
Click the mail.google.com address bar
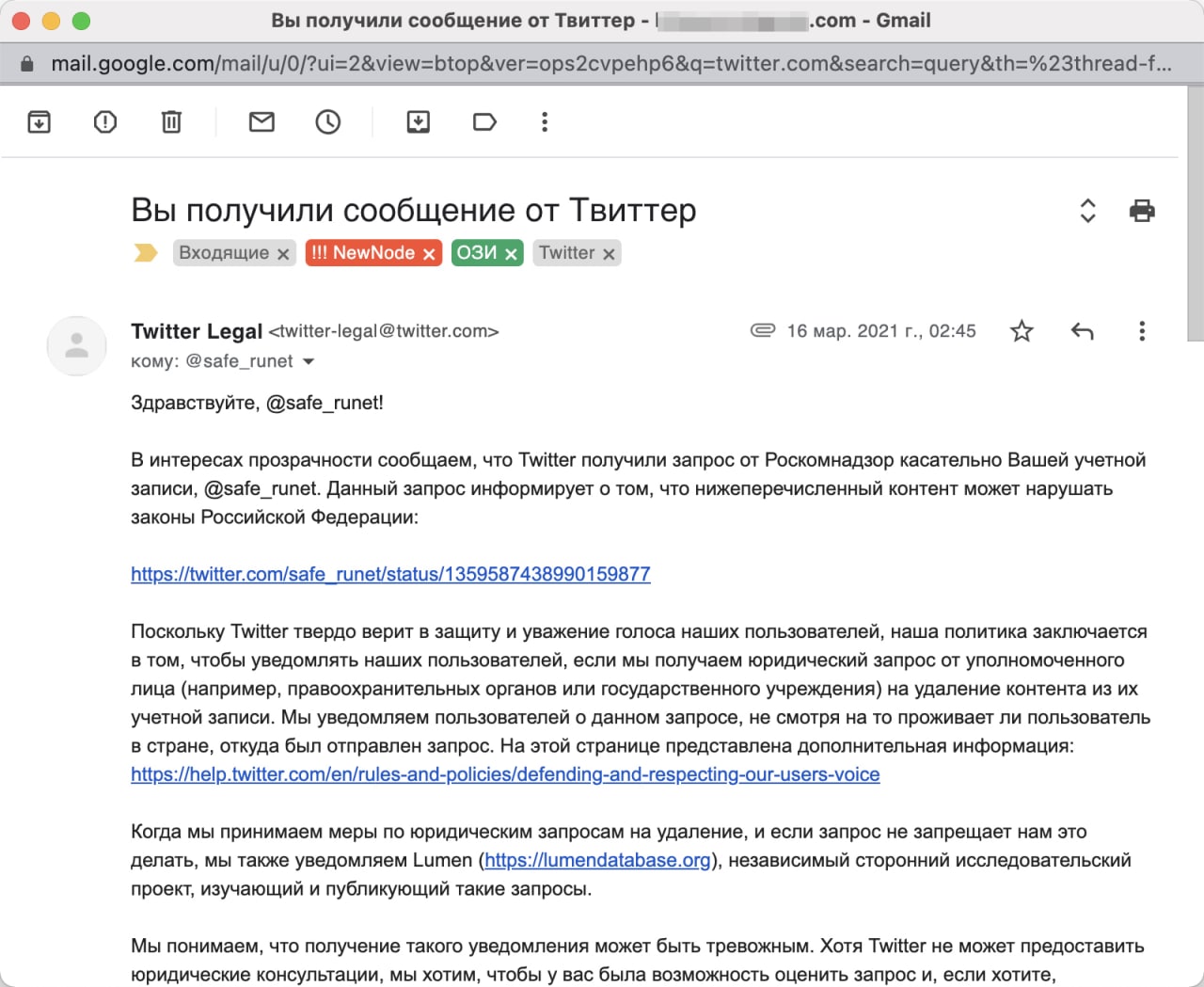[x=611, y=63]
